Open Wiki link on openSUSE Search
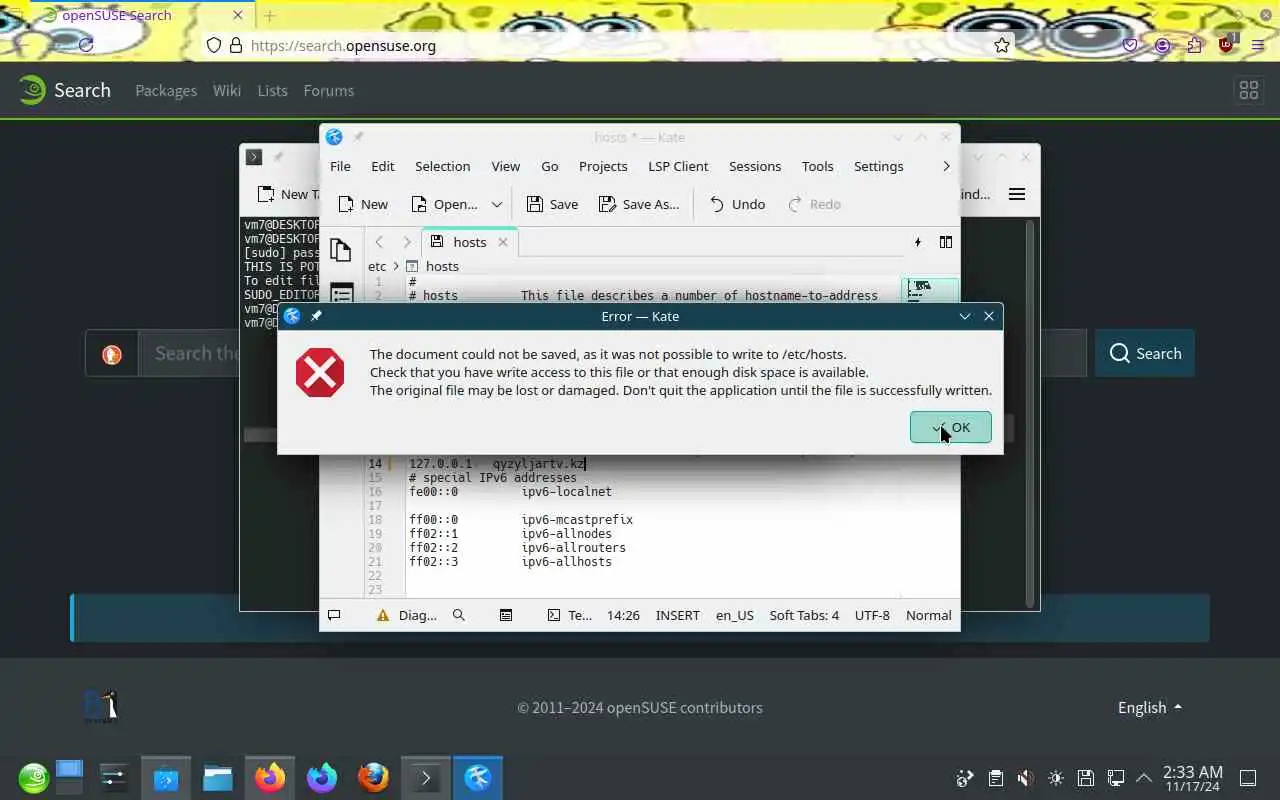This screenshot has width=1280, height=800. (x=227, y=90)
